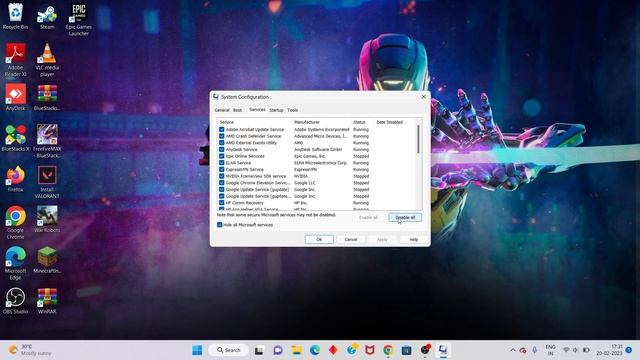Select the BlueStacks archive icon
Viewport: 640px width, 360px height.
tap(47, 97)
